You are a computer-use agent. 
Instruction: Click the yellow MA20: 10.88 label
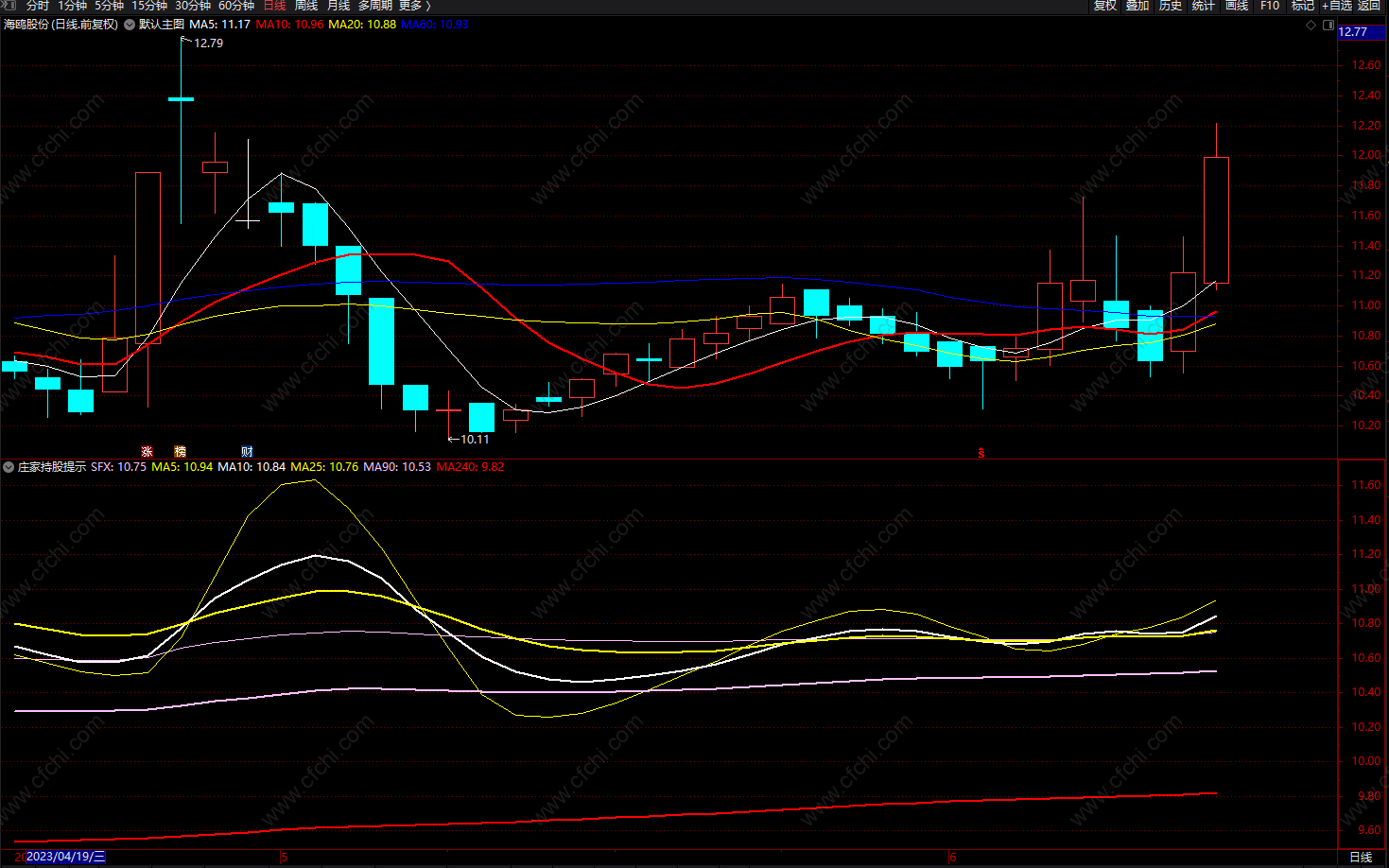coord(362,25)
